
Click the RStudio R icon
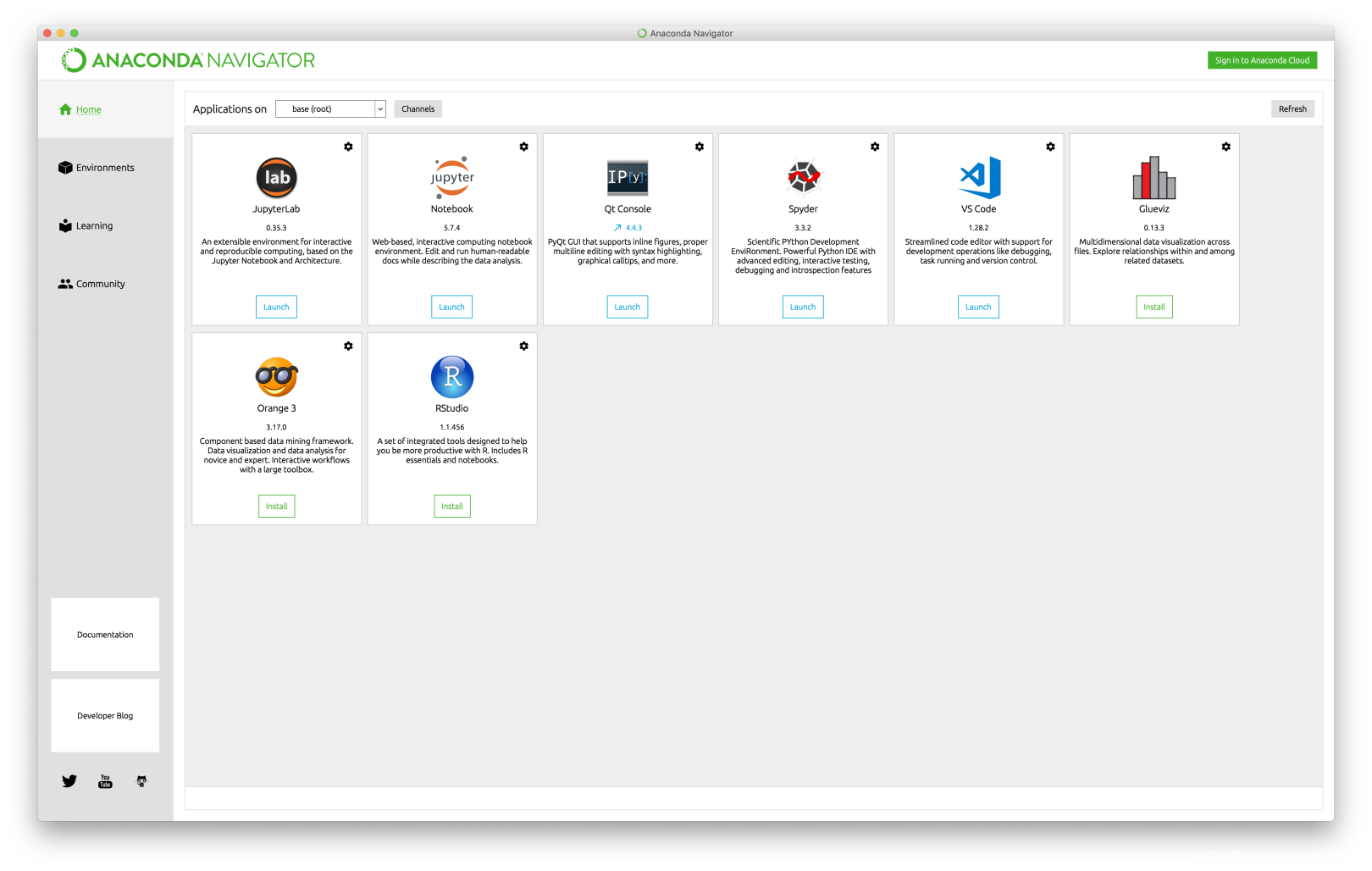pyautogui.click(x=452, y=377)
